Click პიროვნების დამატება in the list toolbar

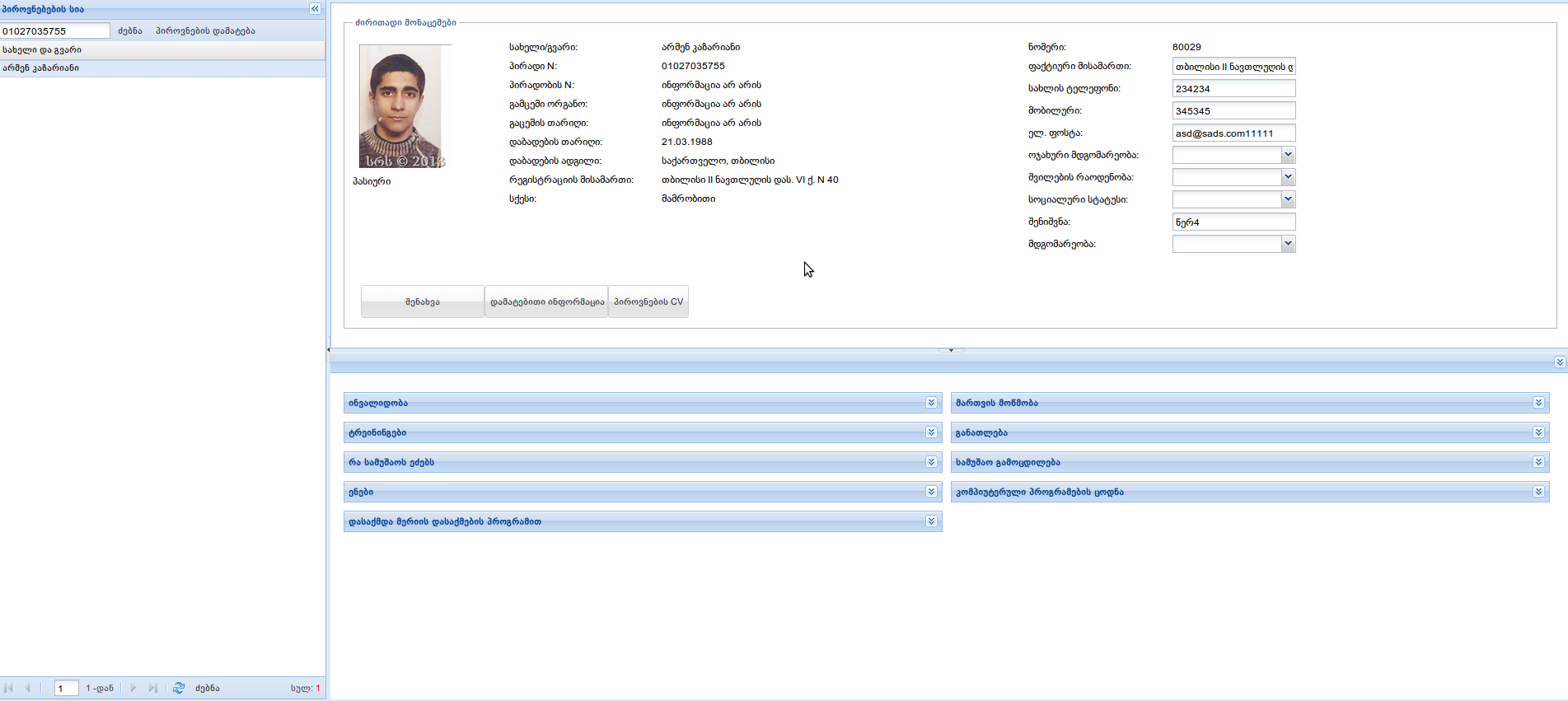[205, 31]
